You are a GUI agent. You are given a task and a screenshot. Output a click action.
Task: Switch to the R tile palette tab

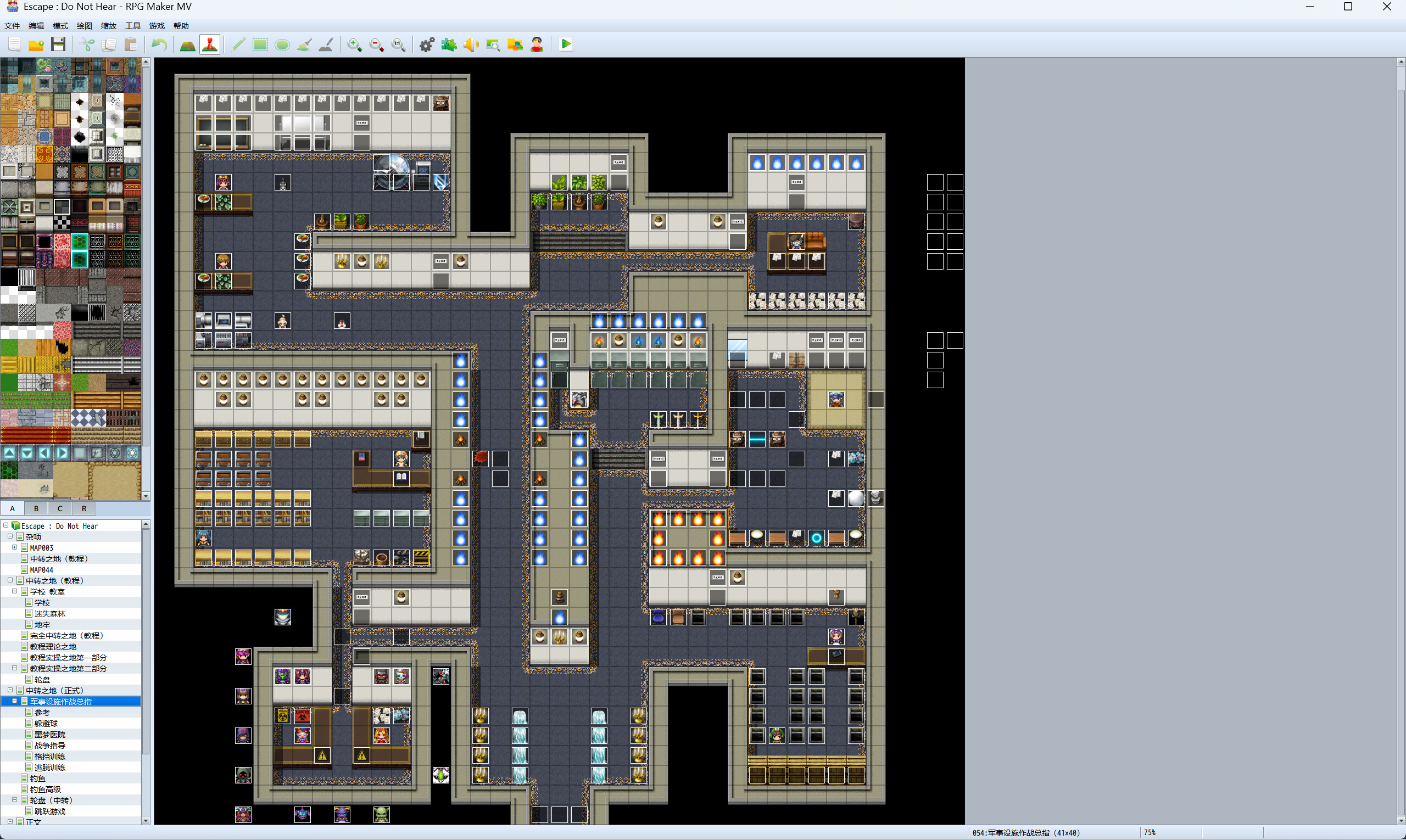click(84, 508)
